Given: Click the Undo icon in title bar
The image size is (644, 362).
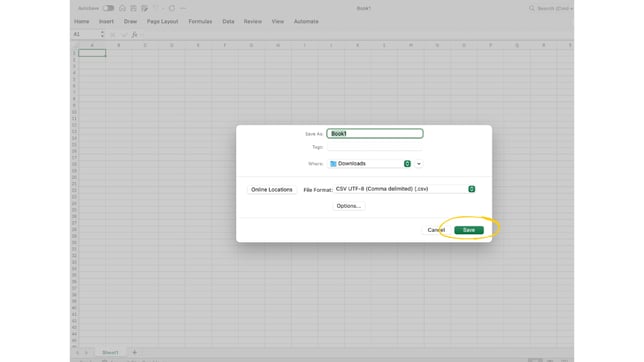Looking at the screenshot, I should tap(156, 8).
